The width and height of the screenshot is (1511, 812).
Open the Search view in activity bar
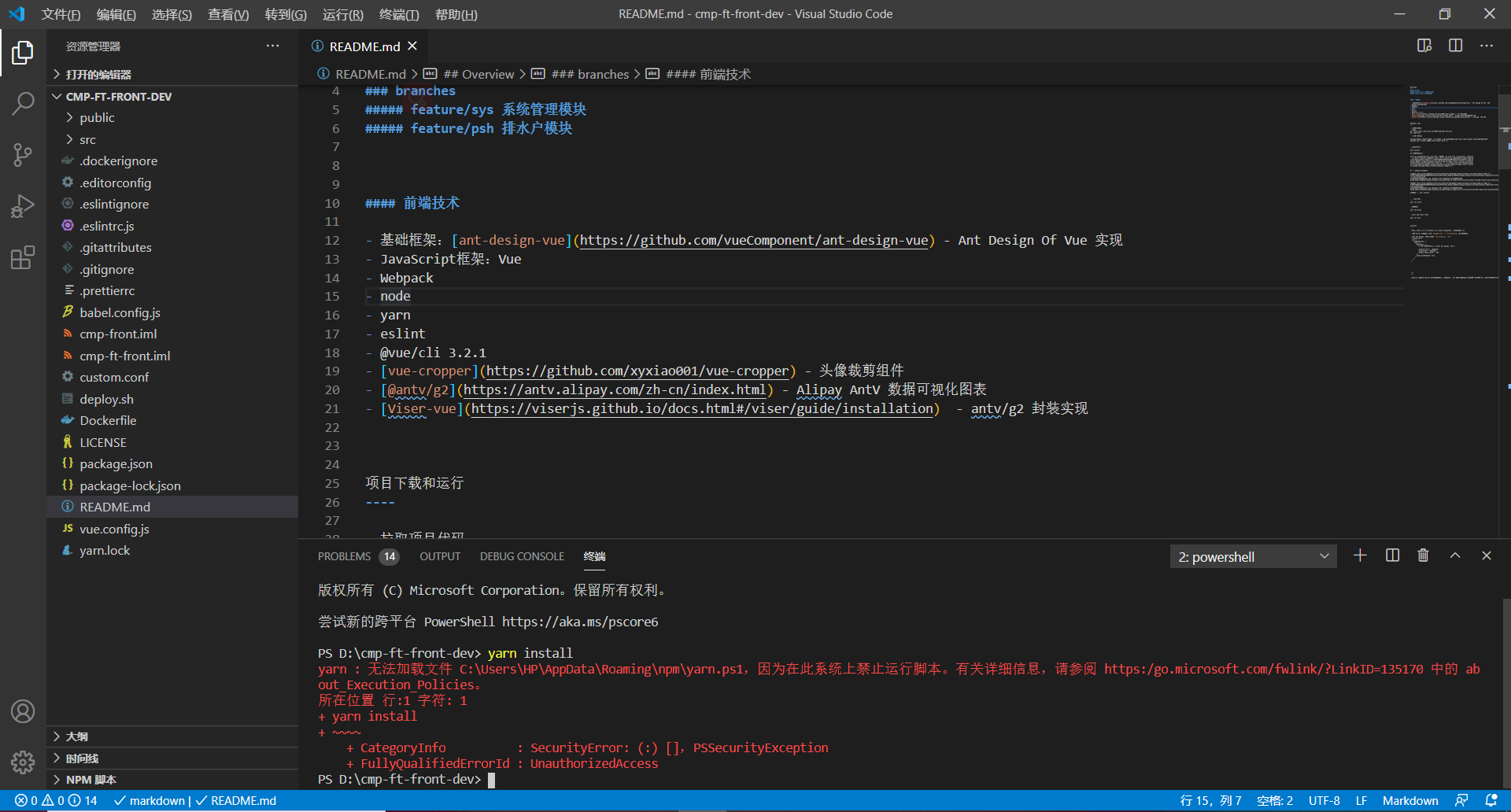click(x=23, y=103)
